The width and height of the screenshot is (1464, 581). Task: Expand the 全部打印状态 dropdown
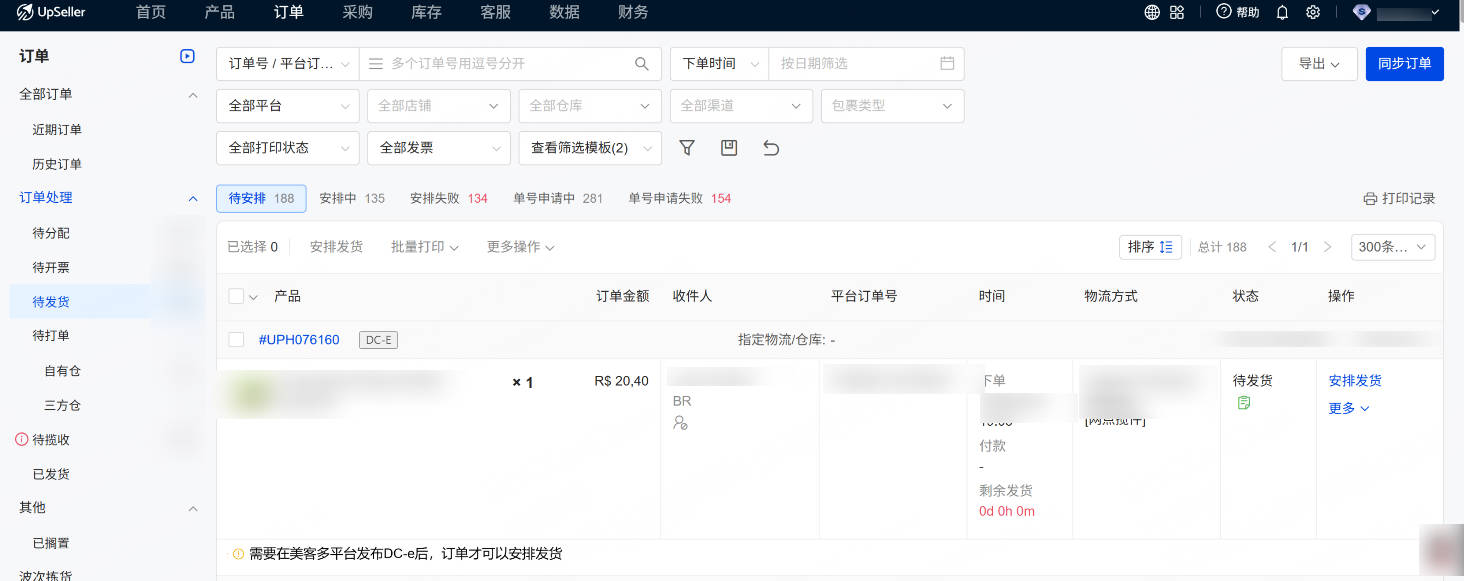287,148
